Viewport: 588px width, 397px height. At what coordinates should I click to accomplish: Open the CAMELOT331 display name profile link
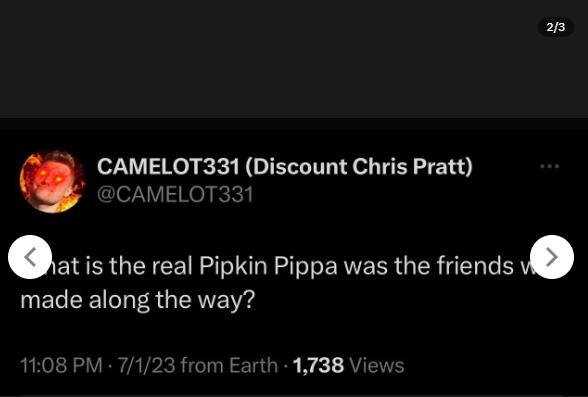click(285, 166)
